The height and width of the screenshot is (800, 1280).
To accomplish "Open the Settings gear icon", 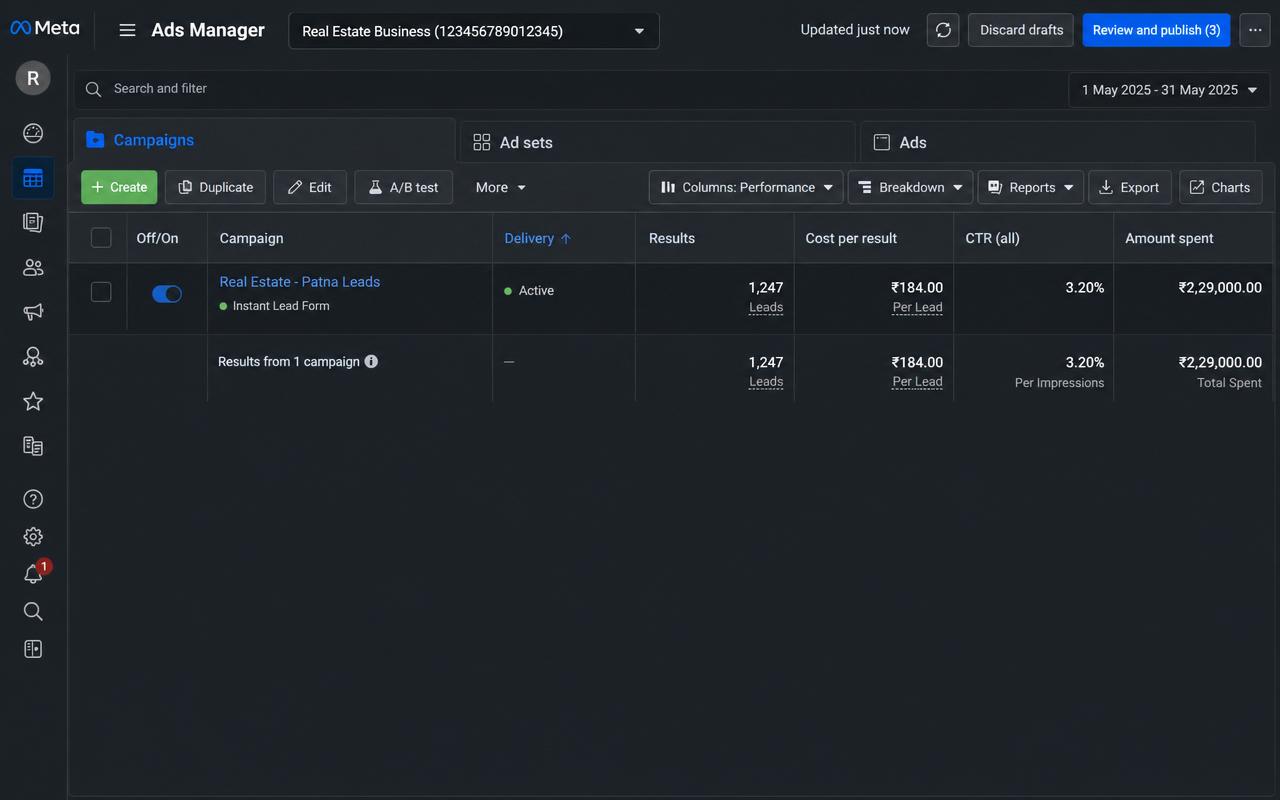I will pyautogui.click(x=33, y=536).
